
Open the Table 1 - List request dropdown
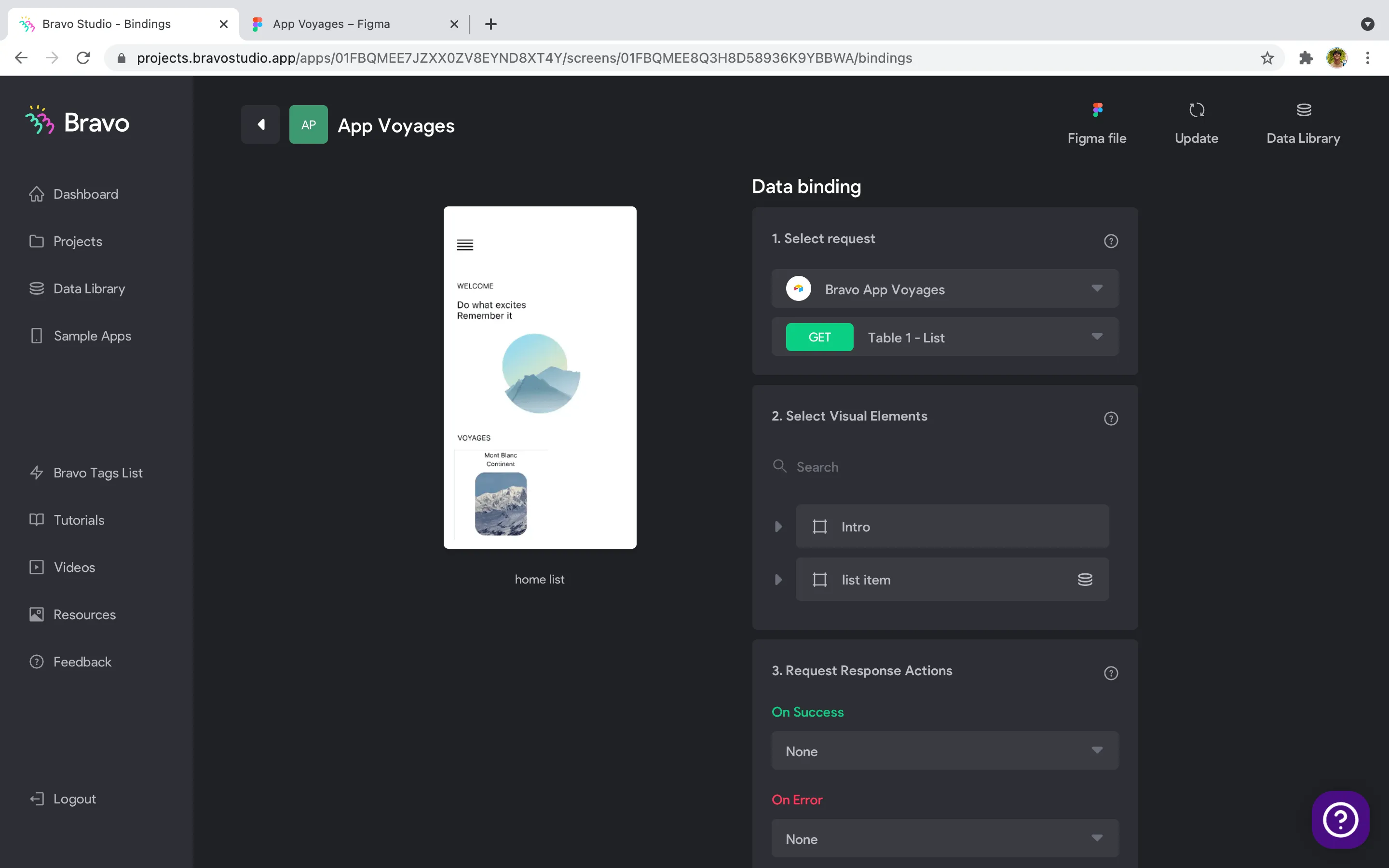coord(945,337)
